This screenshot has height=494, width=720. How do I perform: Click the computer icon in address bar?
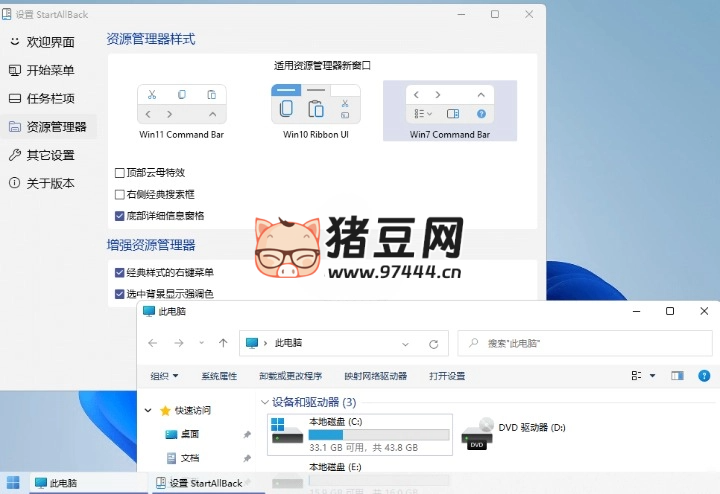pyautogui.click(x=252, y=343)
